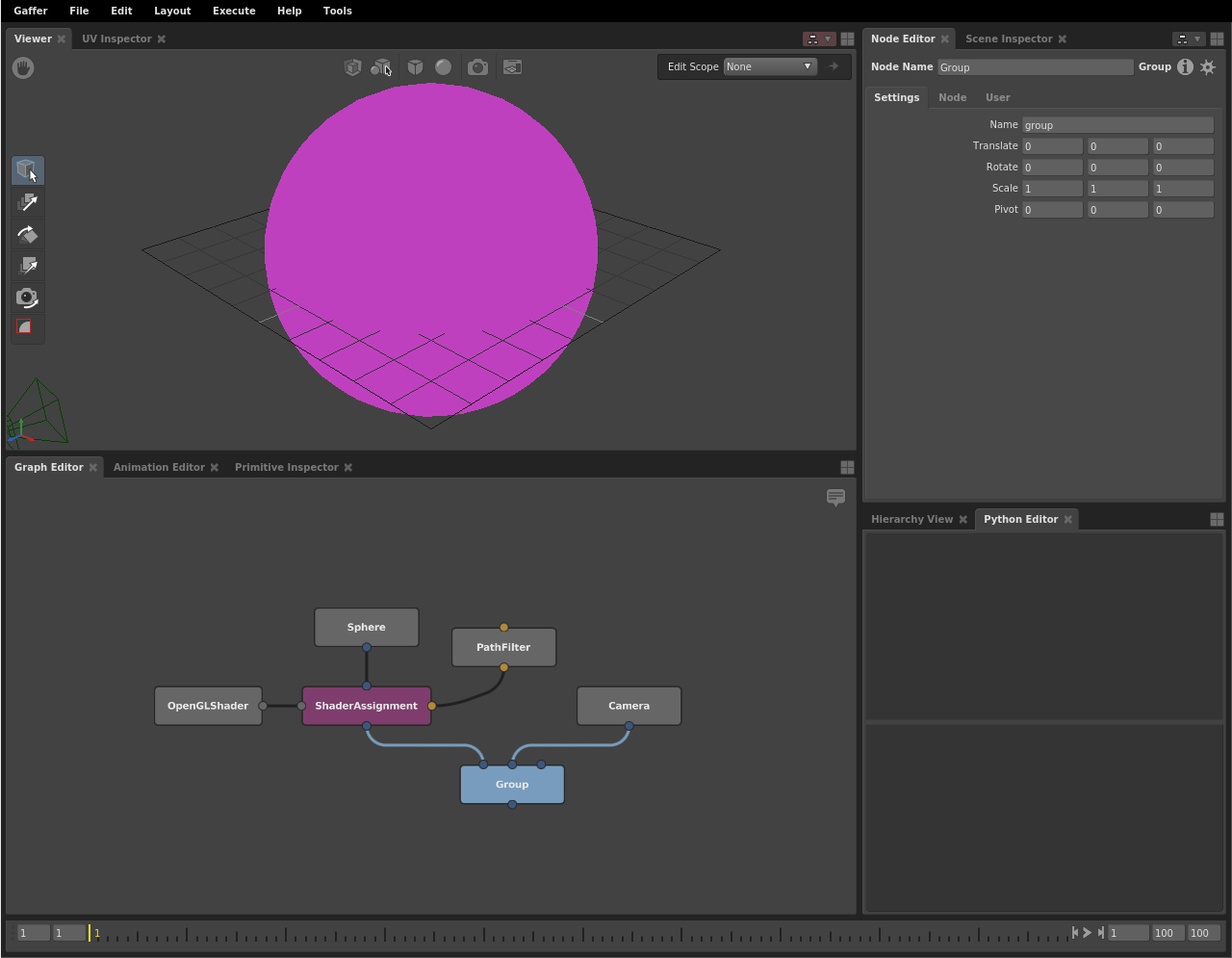This screenshot has height=958, width=1232.
Task: Open the Graph Editor annotations icon
Action: point(835,497)
